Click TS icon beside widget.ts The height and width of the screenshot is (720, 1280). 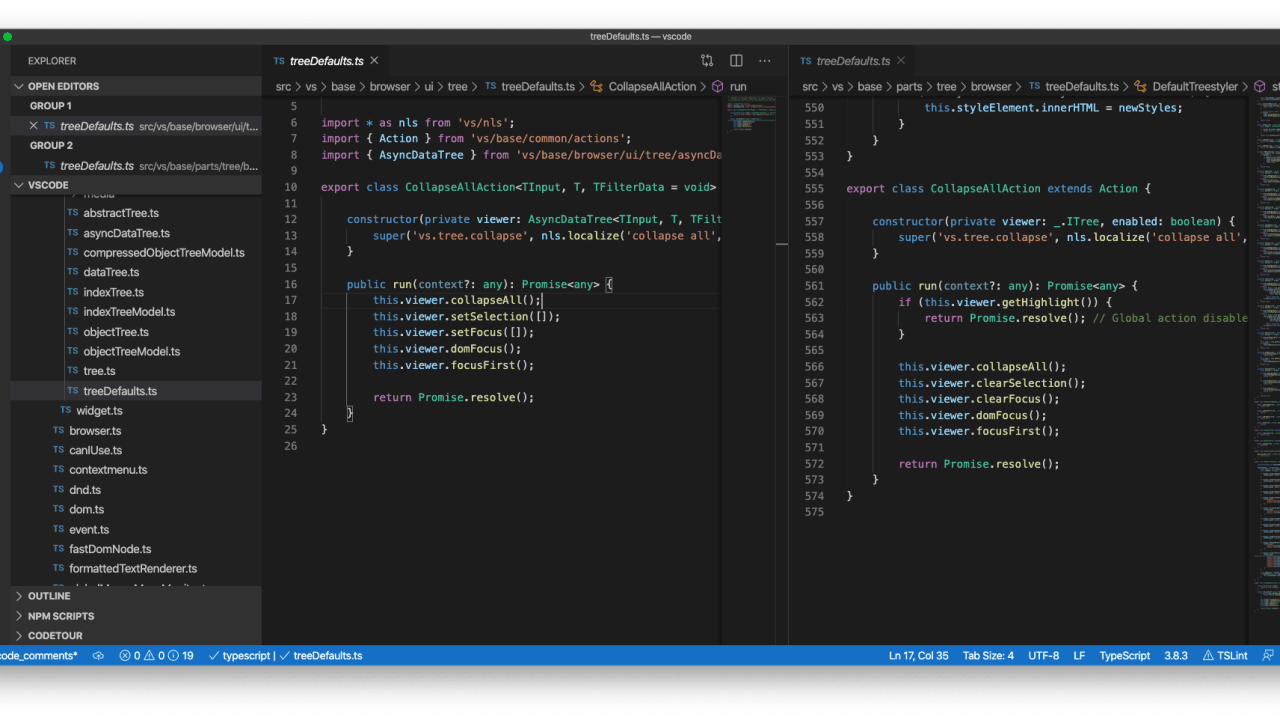click(x=66, y=411)
